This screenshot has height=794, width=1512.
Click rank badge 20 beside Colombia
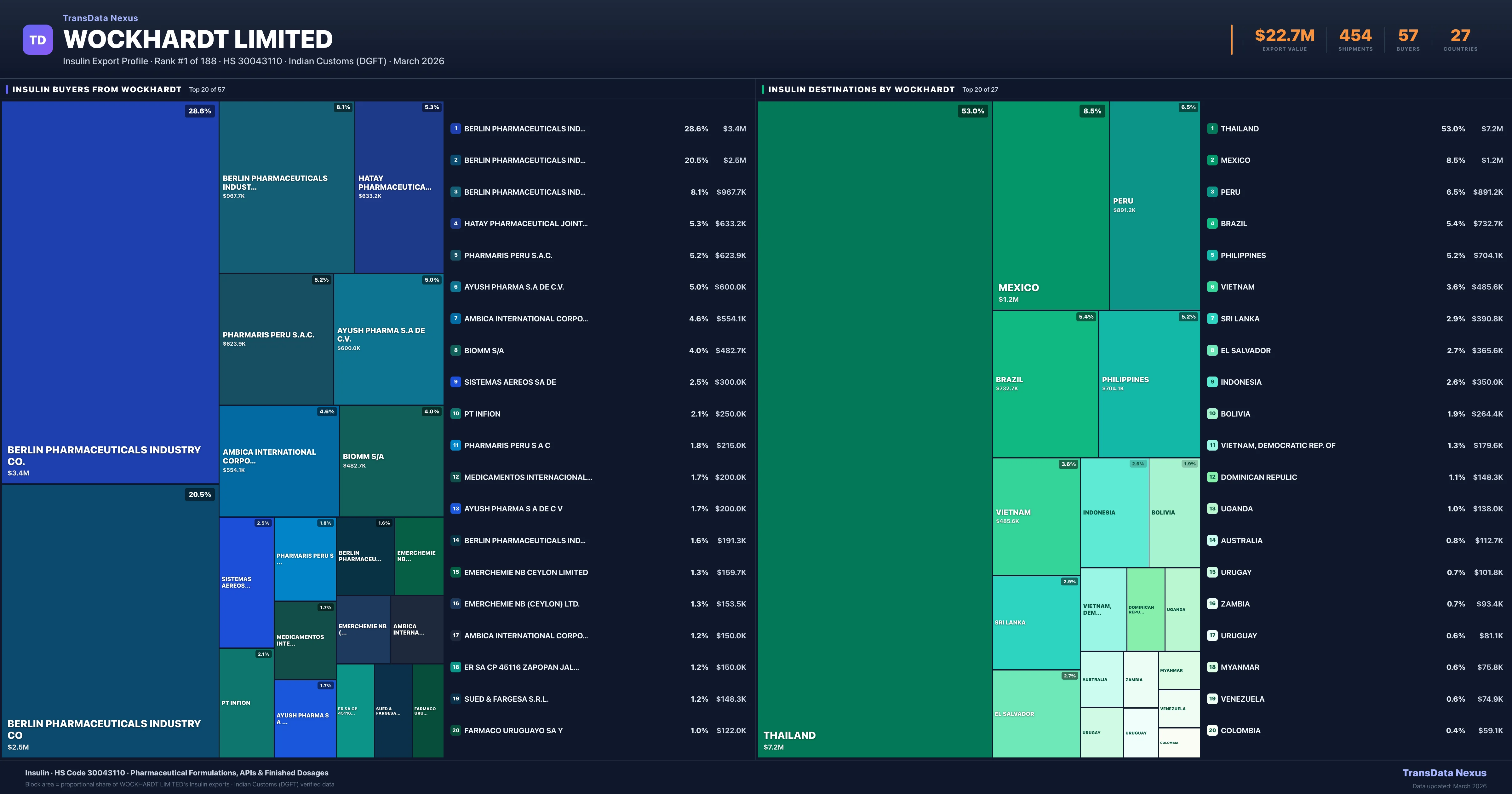[x=1212, y=731]
